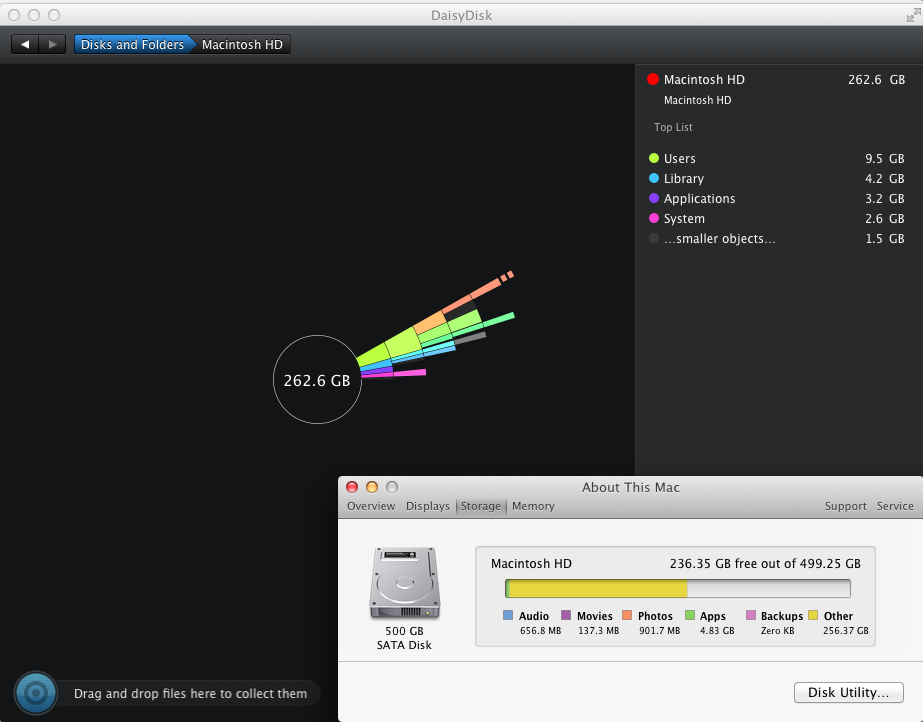Click the Apps legend swatch
Image resolution: width=923 pixels, height=722 pixels.
[690, 615]
